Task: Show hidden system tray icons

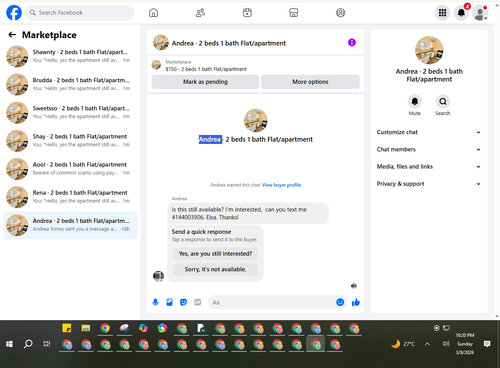Action: pyautogui.click(x=427, y=344)
